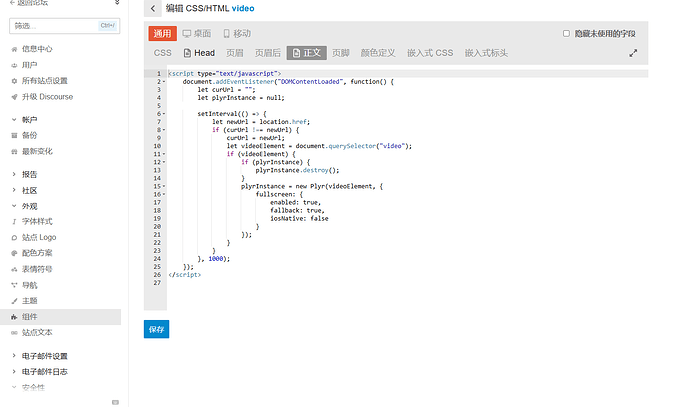Open the Head field tab
This screenshot has height=407, width=690.
coord(199,53)
